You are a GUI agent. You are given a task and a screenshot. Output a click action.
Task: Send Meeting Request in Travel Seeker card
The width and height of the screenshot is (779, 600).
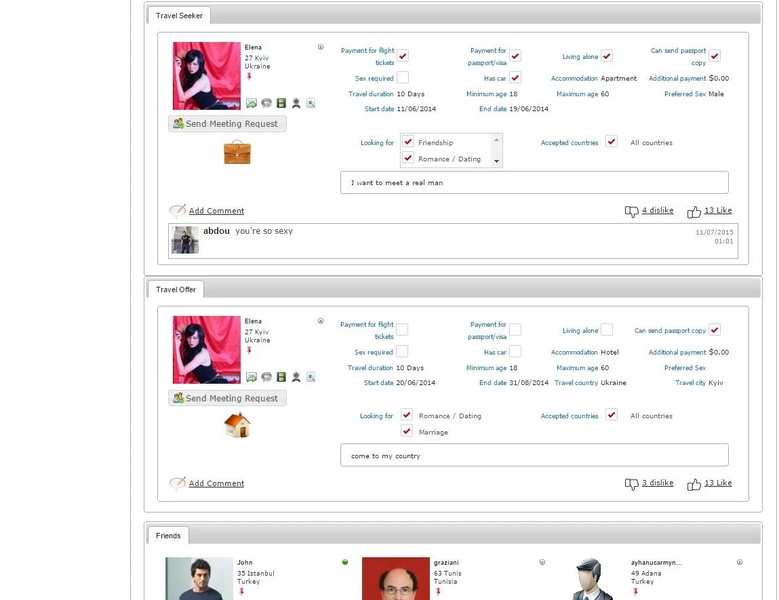coord(228,124)
